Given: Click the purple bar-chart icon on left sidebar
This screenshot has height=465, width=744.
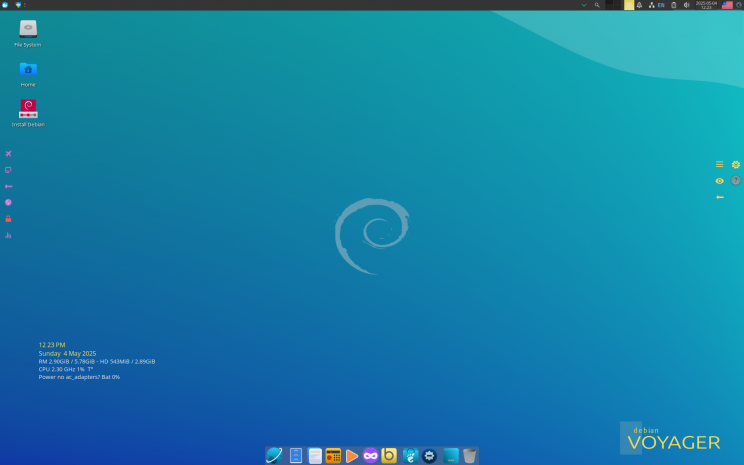Looking at the screenshot, I should tap(8, 235).
